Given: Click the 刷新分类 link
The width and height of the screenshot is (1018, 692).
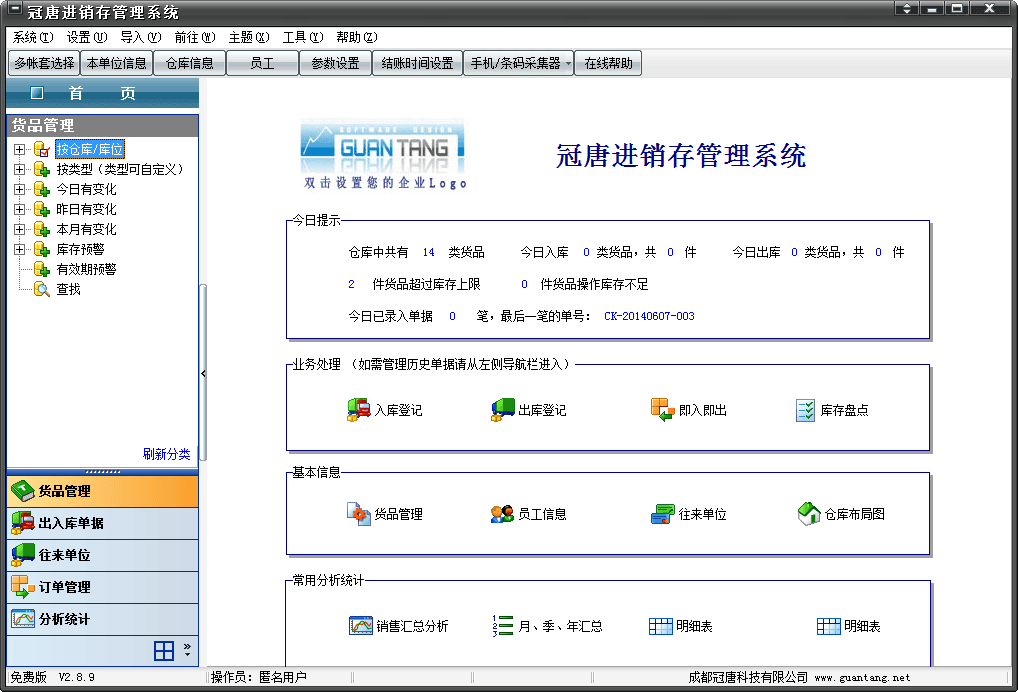Looking at the screenshot, I should click(166, 453).
